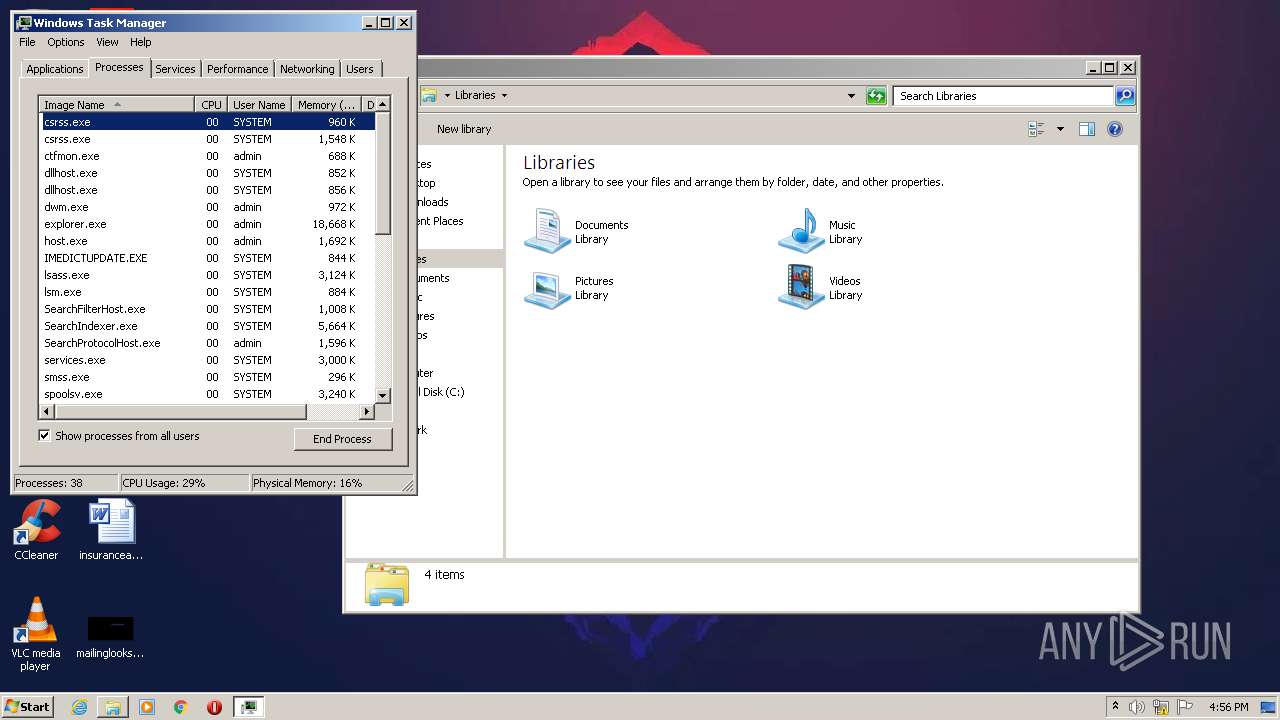Open the view options dropdown arrow

point(1060,129)
